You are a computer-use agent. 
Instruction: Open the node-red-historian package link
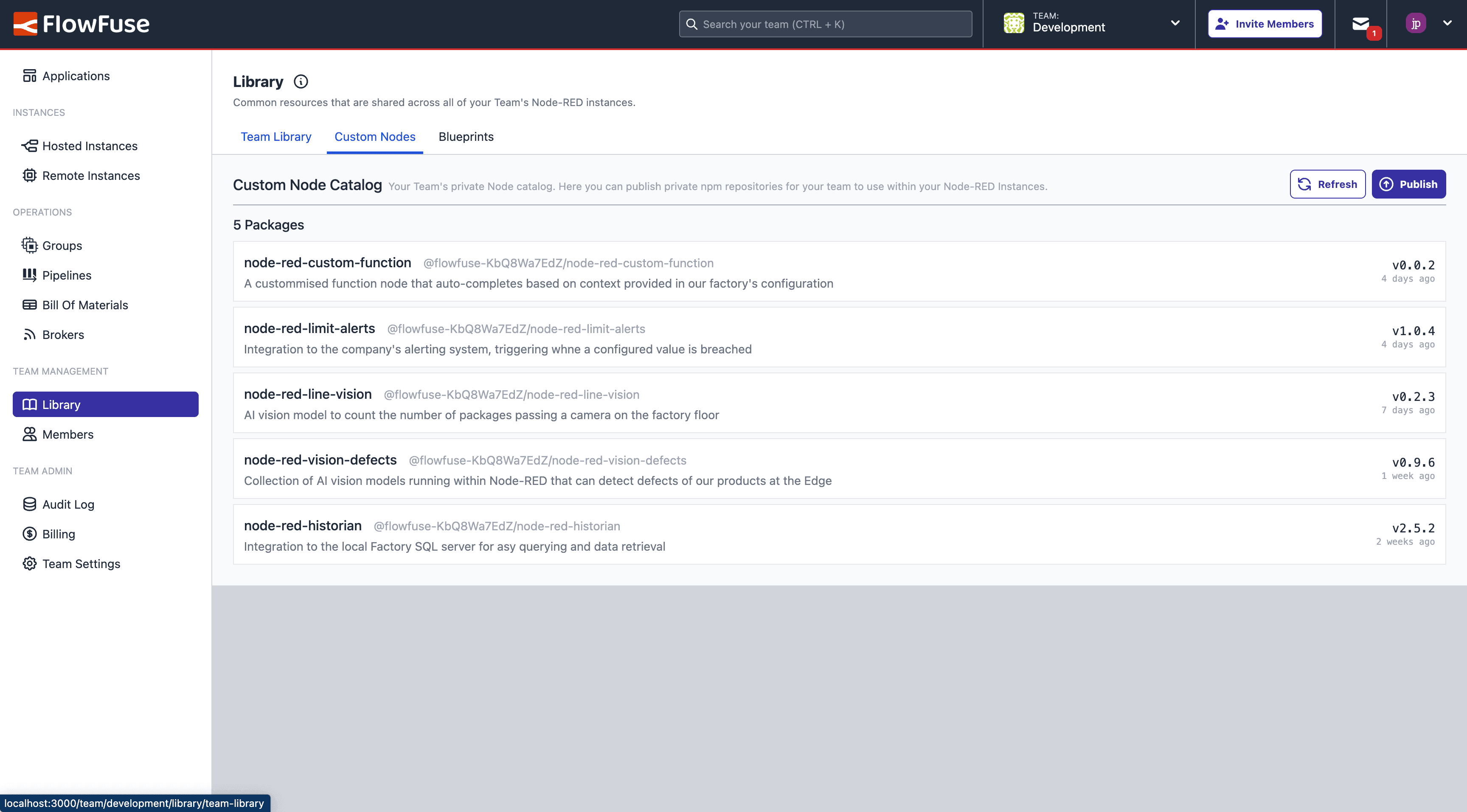(x=497, y=526)
